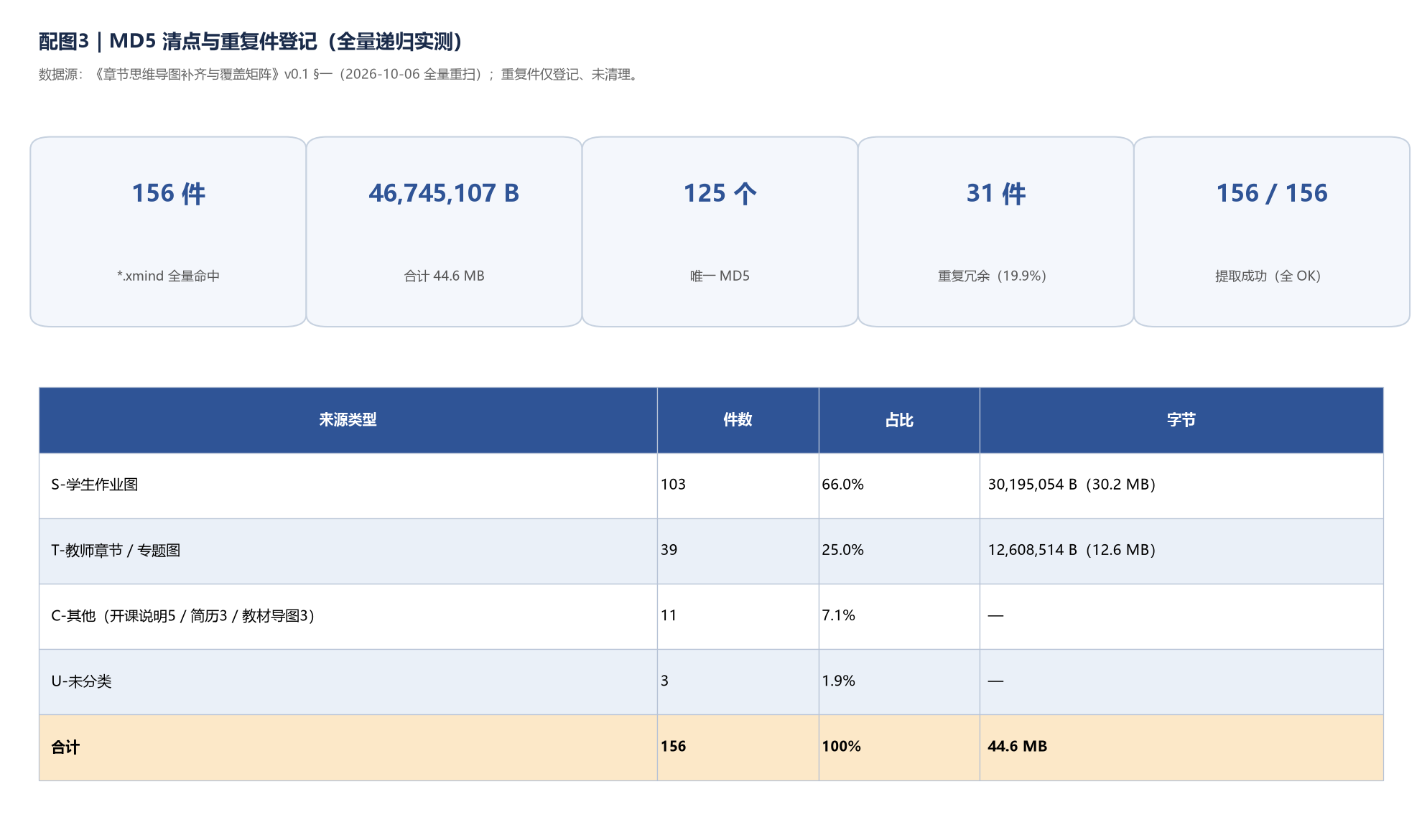Image resolution: width=1422 pixels, height=840 pixels.
Task: Click the 100% total cell
Action: [x=899, y=747]
